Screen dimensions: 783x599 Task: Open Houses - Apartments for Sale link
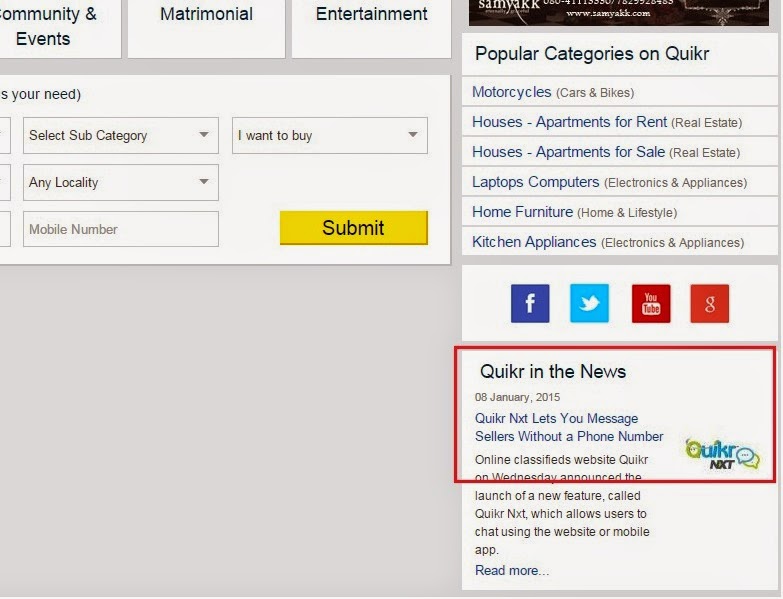click(x=568, y=152)
